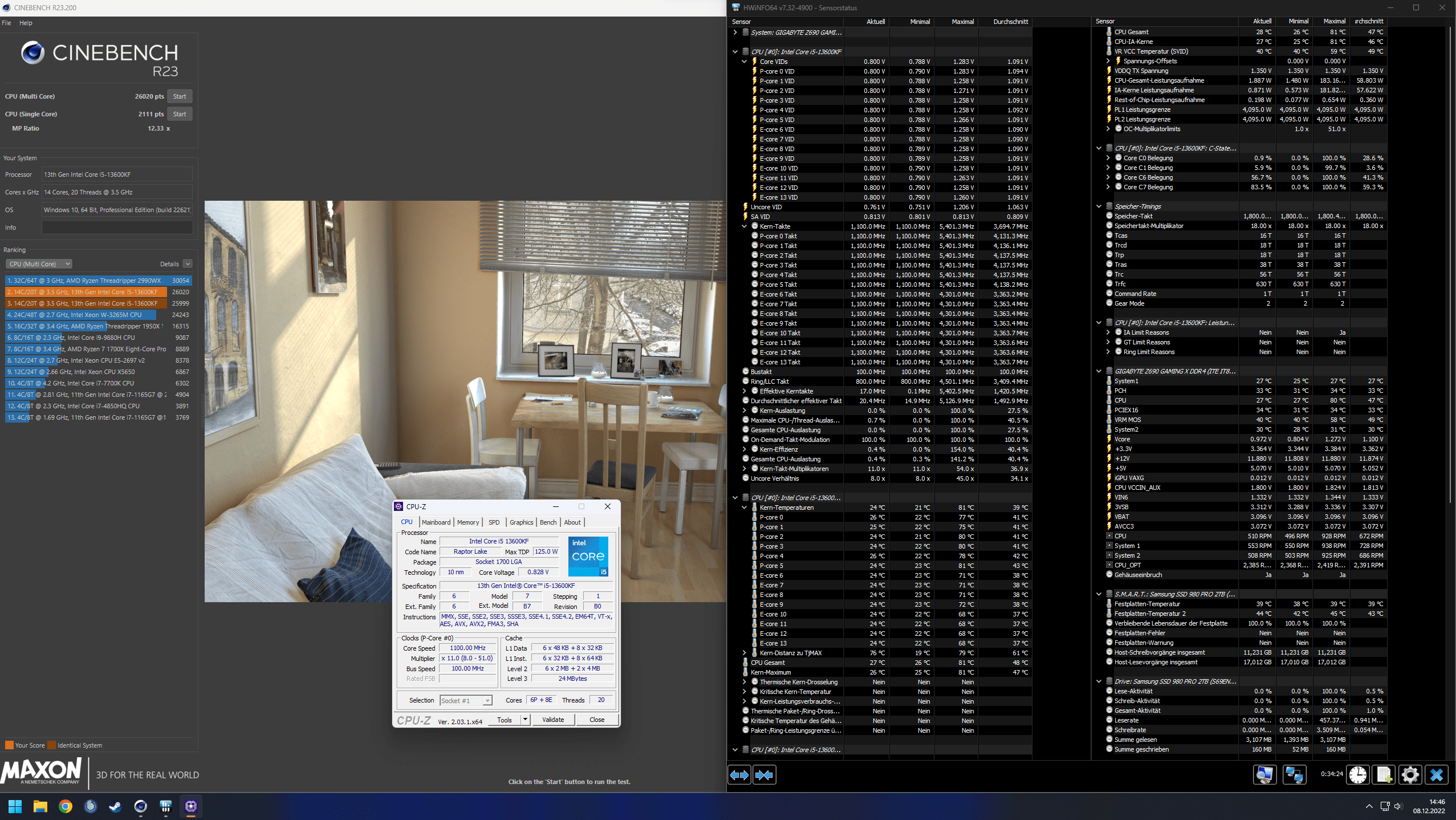This screenshot has width=1456, height=820.
Task: Click the P-core 0 temperature thermometer icon
Action: pyautogui.click(x=754, y=517)
